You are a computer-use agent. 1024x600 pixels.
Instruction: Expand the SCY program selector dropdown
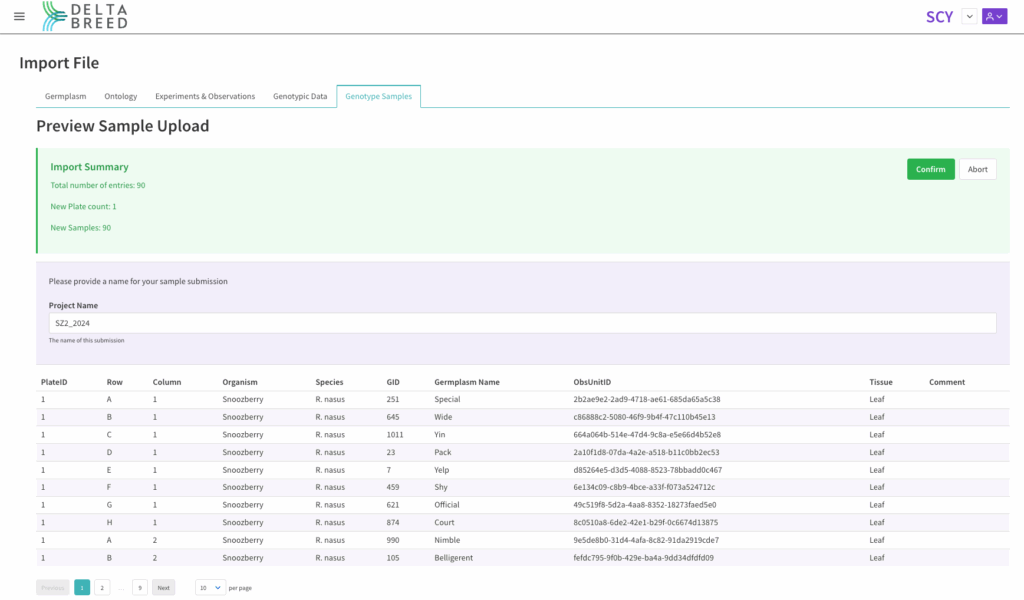tap(968, 16)
